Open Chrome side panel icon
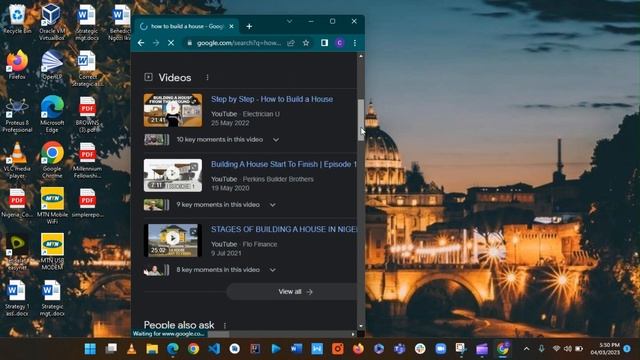The height and width of the screenshot is (360, 640). (324, 43)
